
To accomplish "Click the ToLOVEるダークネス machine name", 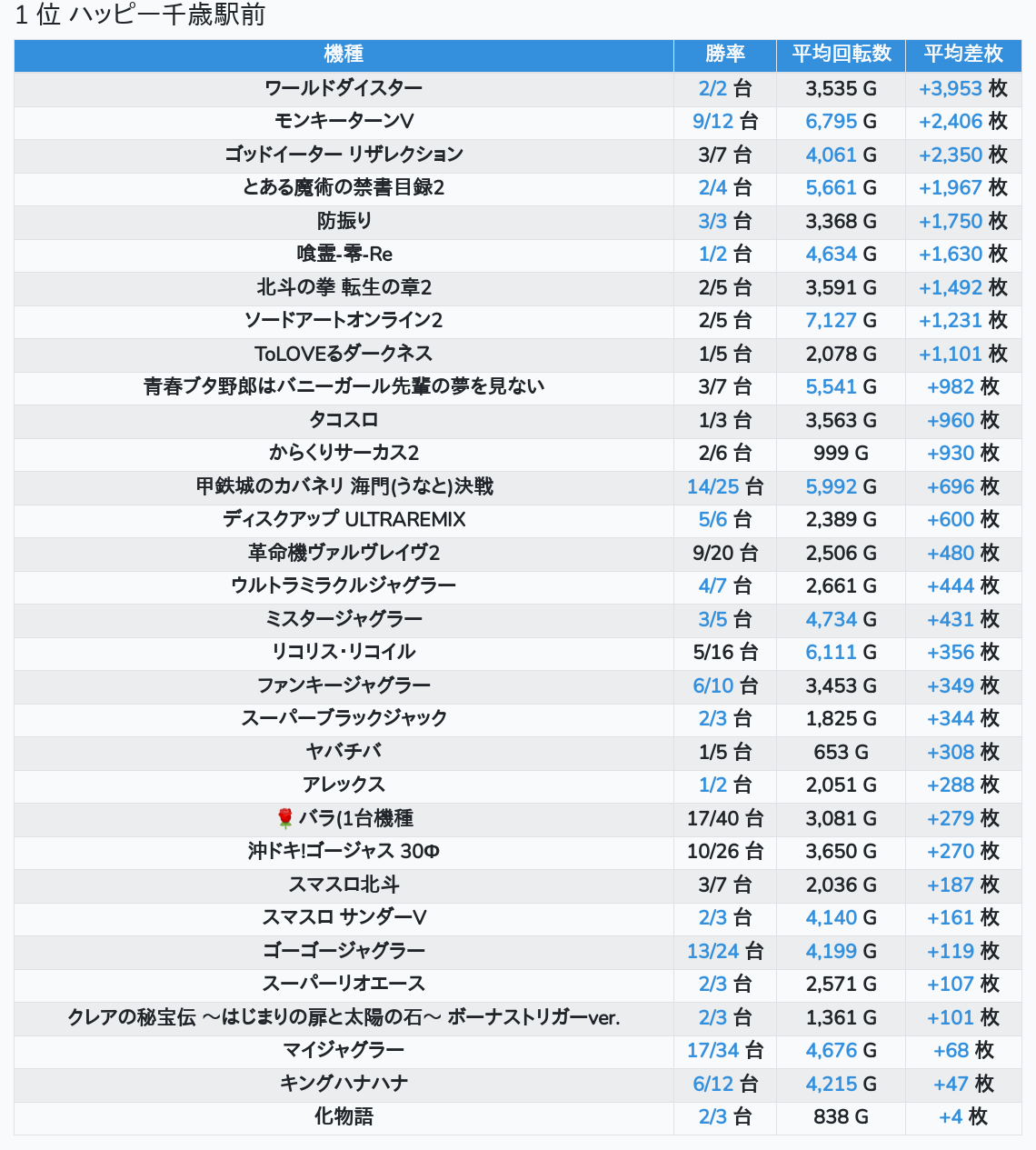I will [344, 354].
